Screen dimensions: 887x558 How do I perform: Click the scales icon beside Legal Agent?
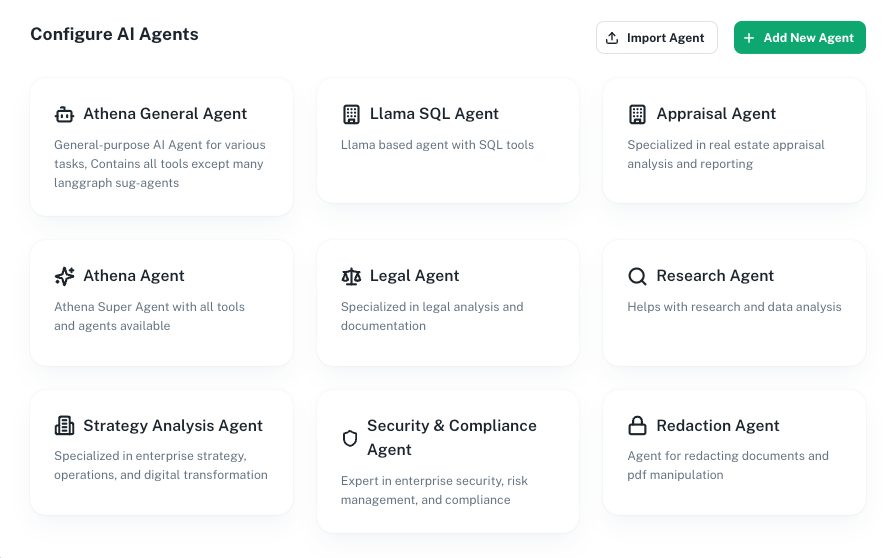pyautogui.click(x=351, y=276)
